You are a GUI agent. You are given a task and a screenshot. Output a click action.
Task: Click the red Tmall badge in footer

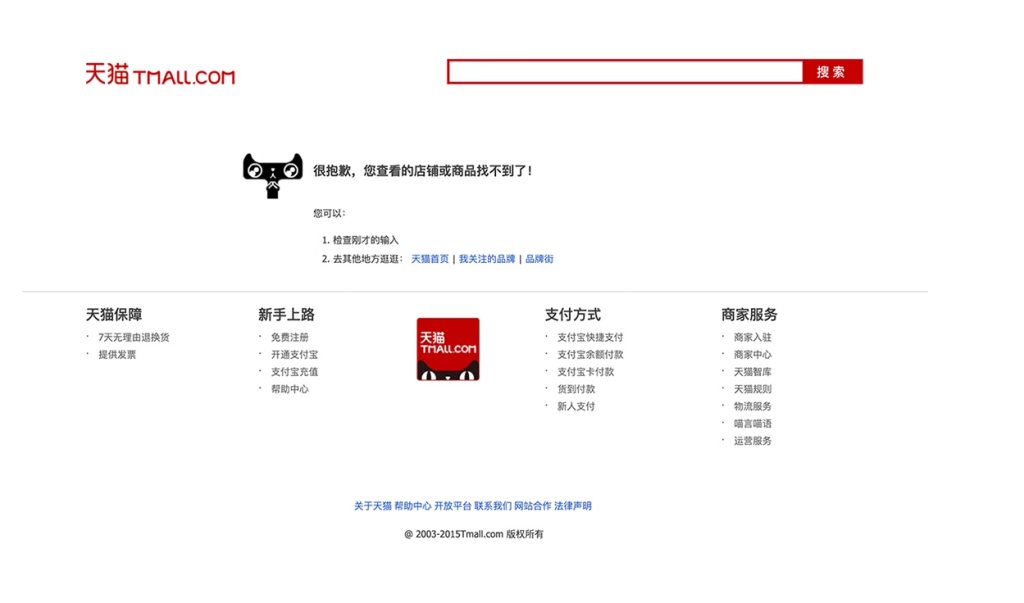click(x=447, y=349)
